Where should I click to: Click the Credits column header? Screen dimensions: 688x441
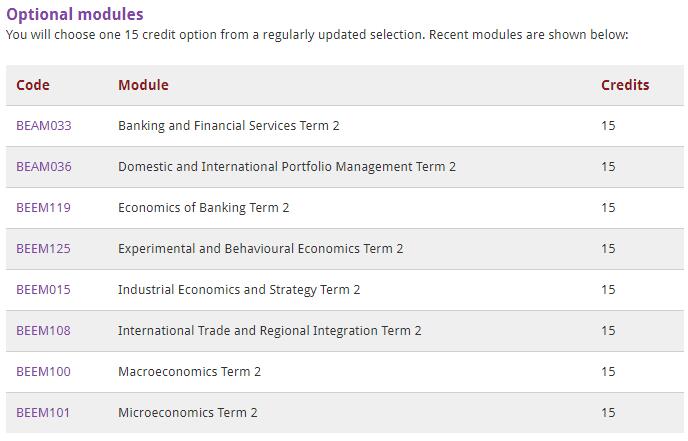tap(625, 85)
